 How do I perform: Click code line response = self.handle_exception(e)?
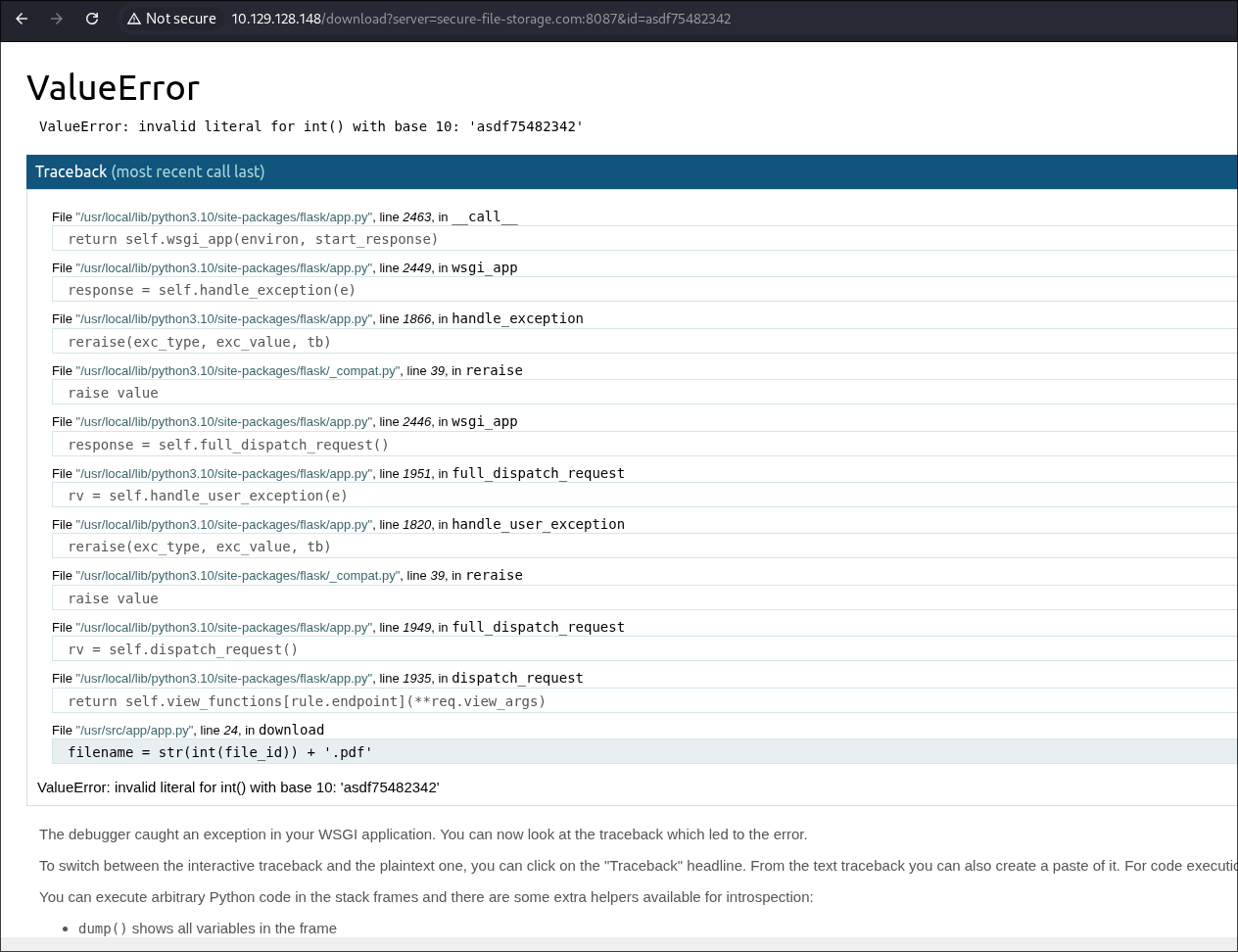212,290
